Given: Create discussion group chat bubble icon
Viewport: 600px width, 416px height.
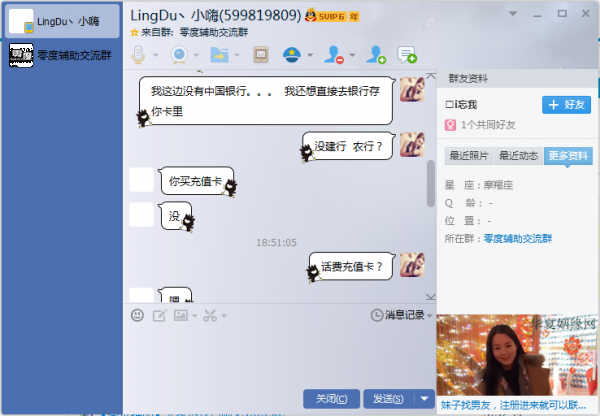Looking at the screenshot, I should tap(407, 55).
